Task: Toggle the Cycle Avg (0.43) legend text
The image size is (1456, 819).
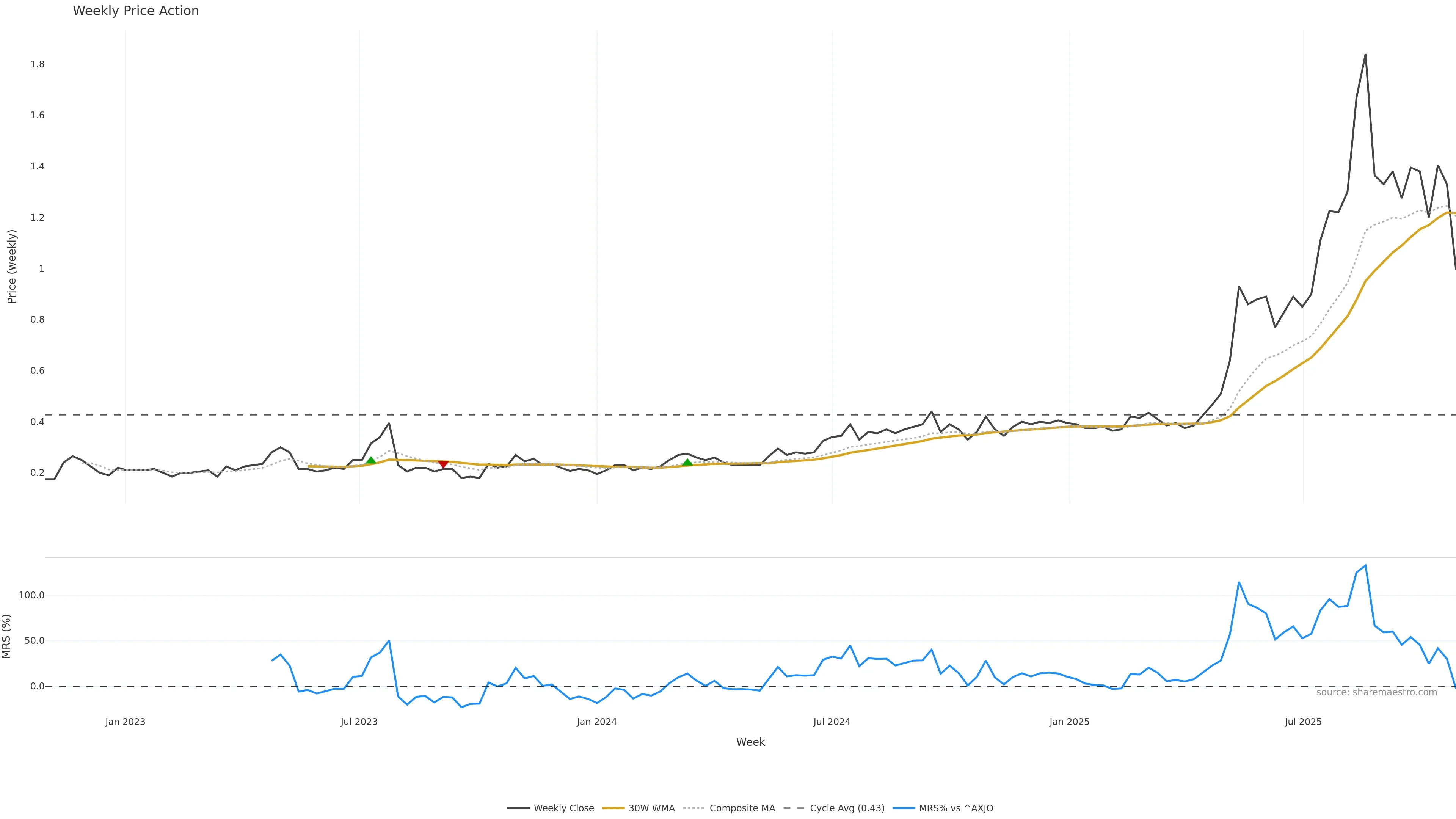Action: [x=847, y=808]
